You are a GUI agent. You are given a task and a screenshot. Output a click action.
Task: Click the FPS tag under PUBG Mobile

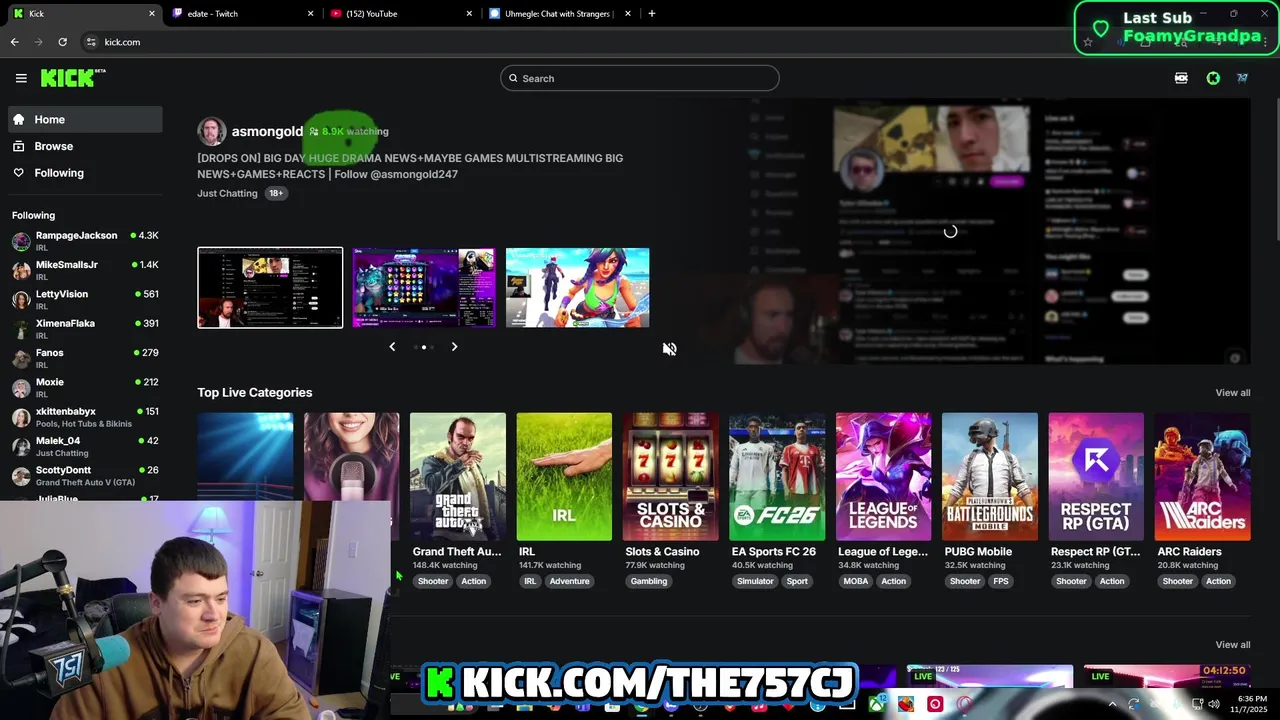click(1001, 581)
